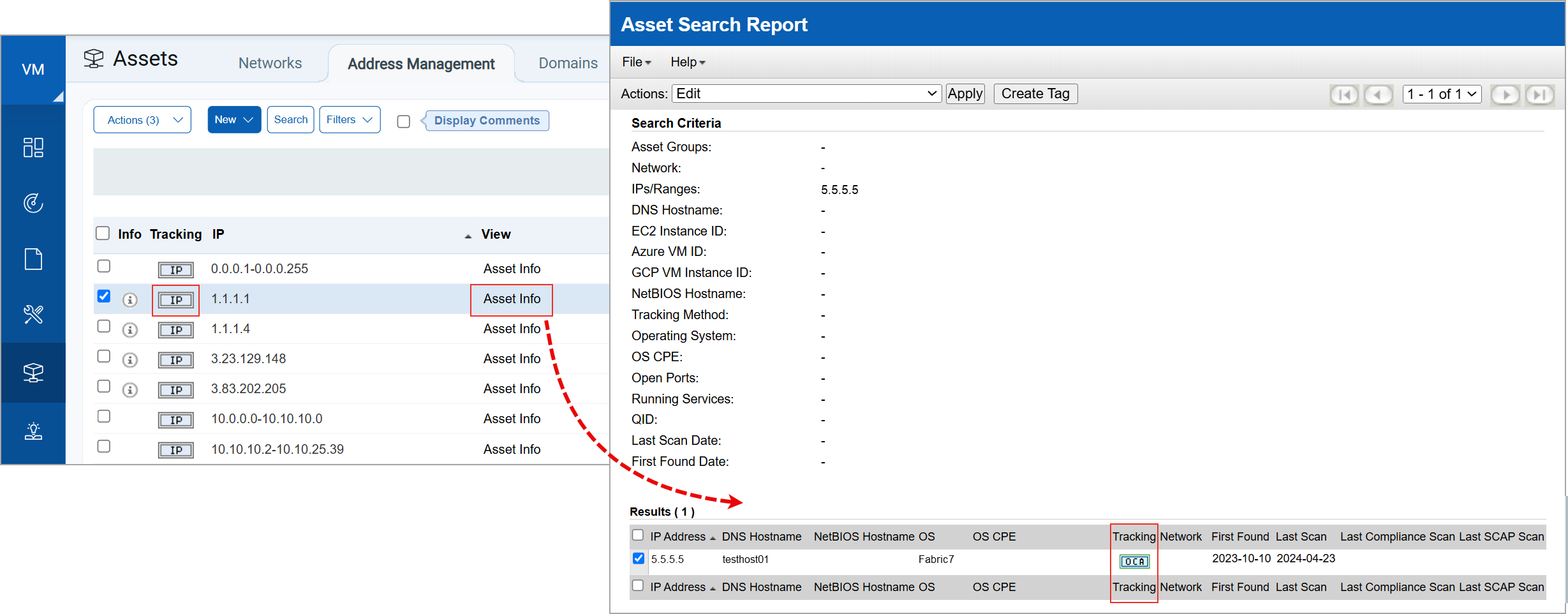This screenshot has height=614, width=1568.
Task: Open the Actions (3) dropdown
Action: tap(142, 119)
